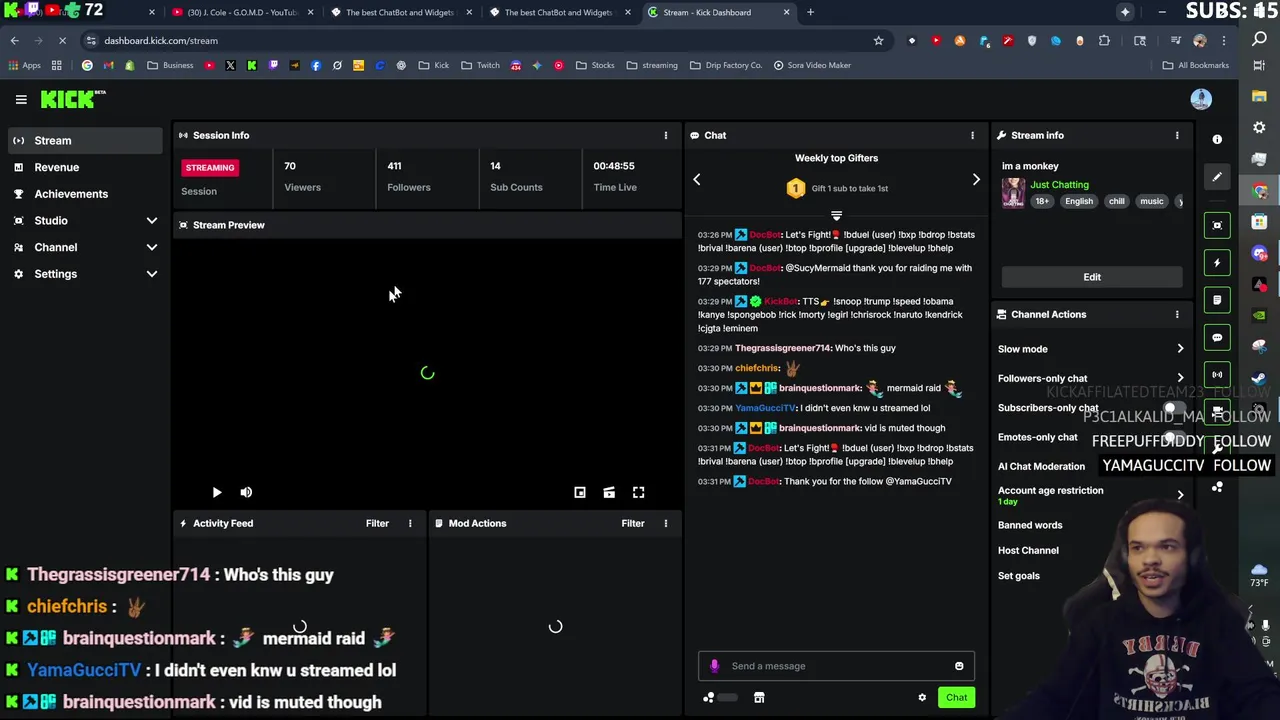
Task: Enter fullscreen on stream preview
Action: coord(638,492)
